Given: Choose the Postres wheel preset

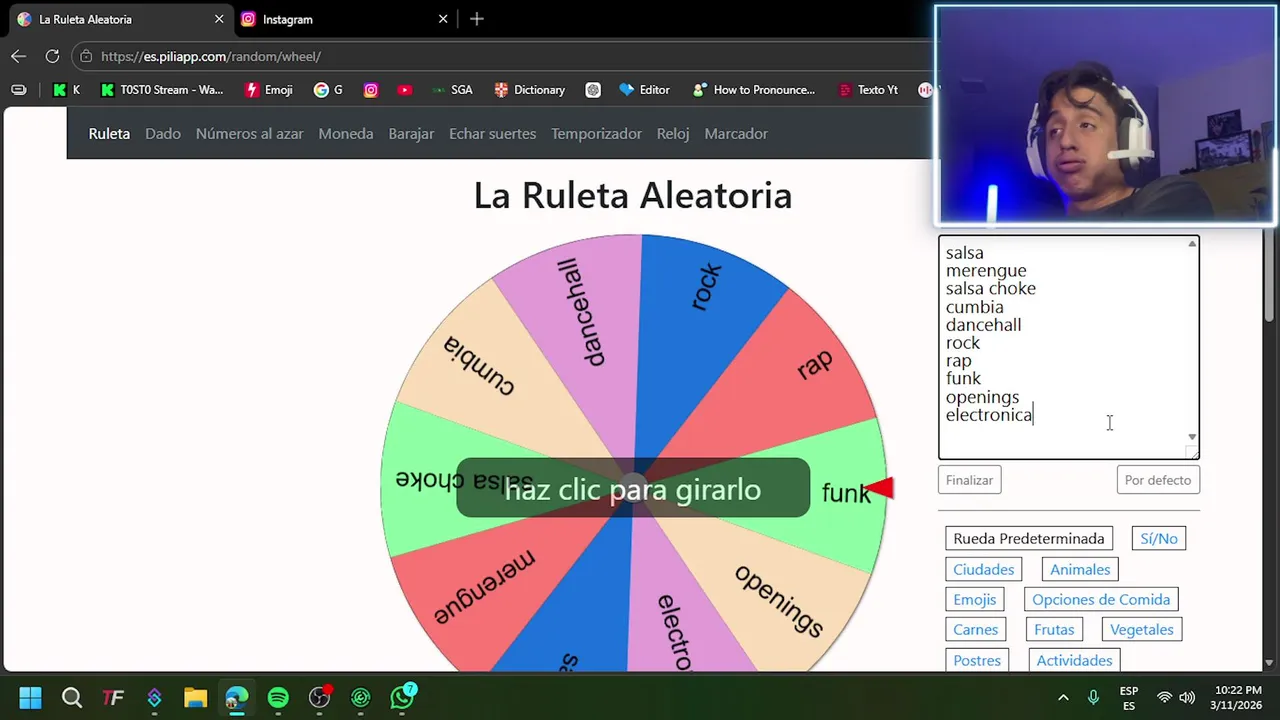Looking at the screenshot, I should [x=977, y=660].
